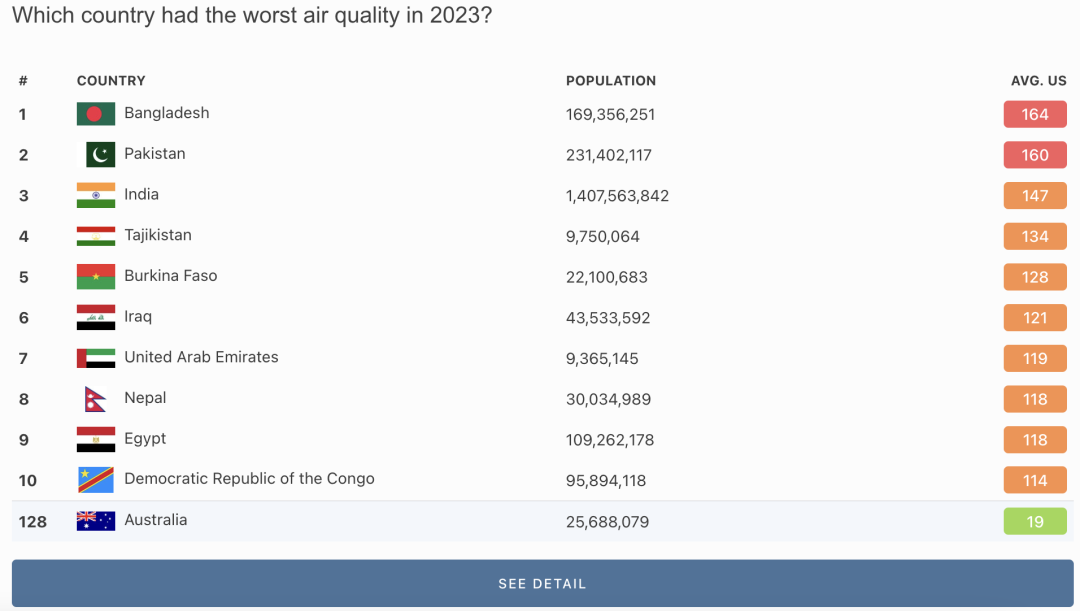This screenshot has width=1080, height=611.
Task: Click the POPULATION column header
Action: coord(611,81)
